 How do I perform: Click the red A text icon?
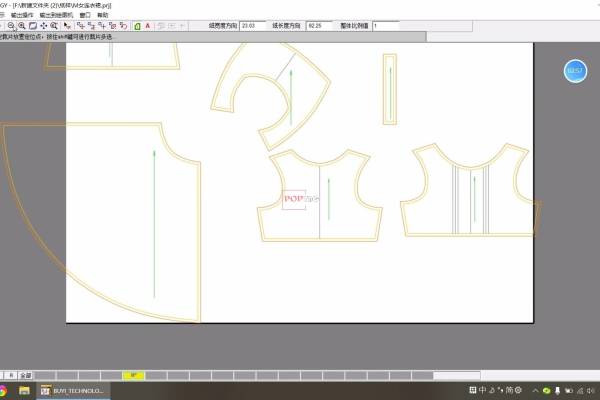[149, 25]
